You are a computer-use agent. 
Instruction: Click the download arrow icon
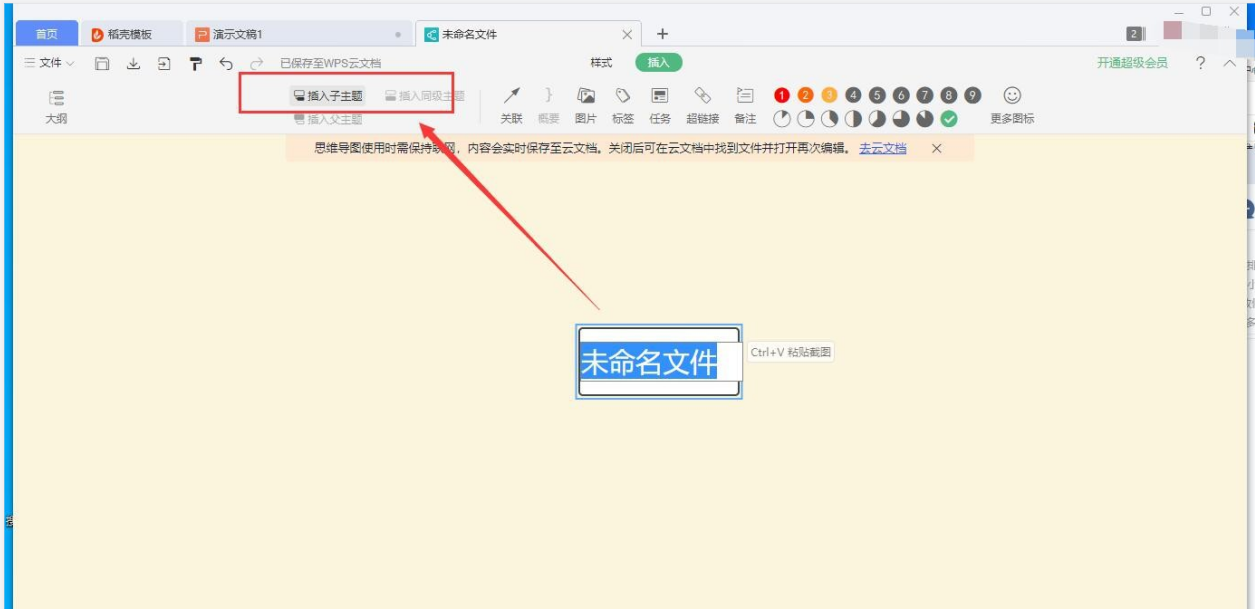click(133, 63)
